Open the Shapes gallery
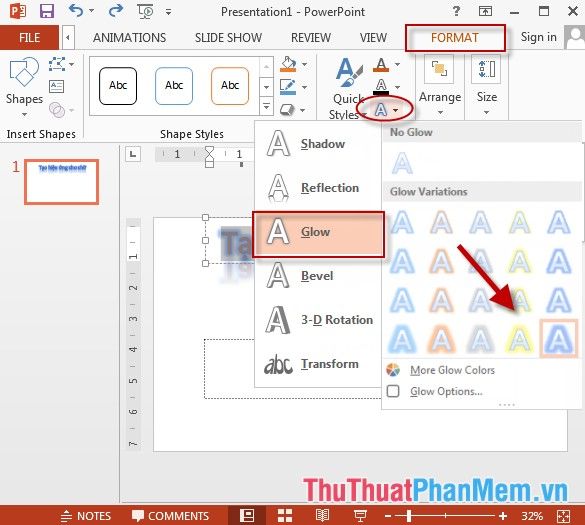The image size is (585, 525). [x=24, y=87]
